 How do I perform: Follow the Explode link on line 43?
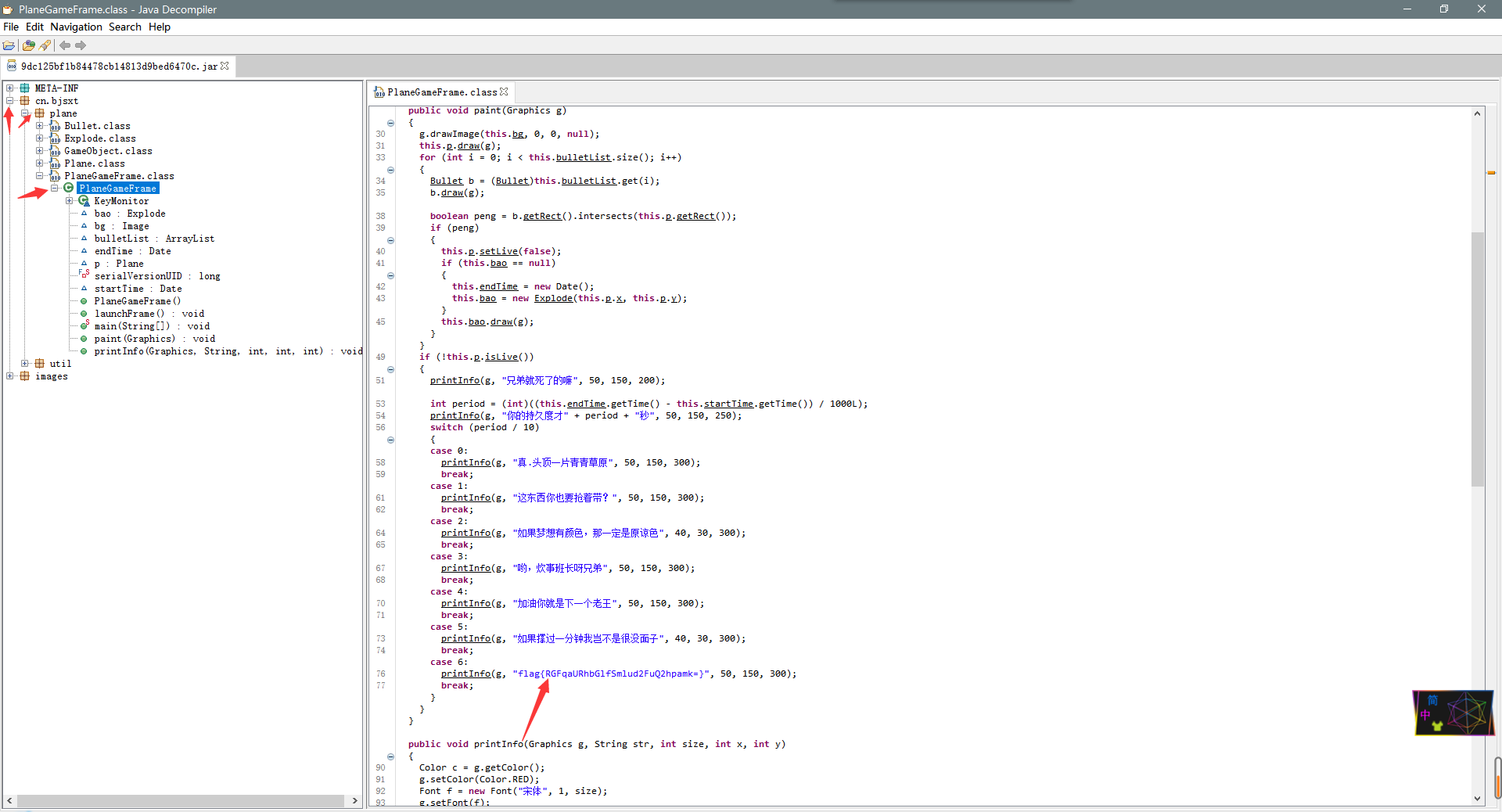pyautogui.click(x=553, y=298)
